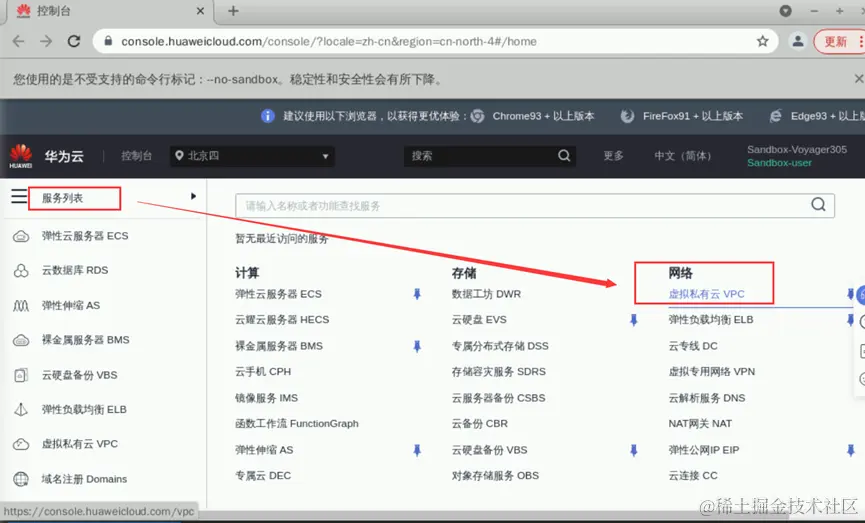Viewport: 865px width, 523px height.
Task: Open 云手机 CPH service
Action: coord(263,371)
